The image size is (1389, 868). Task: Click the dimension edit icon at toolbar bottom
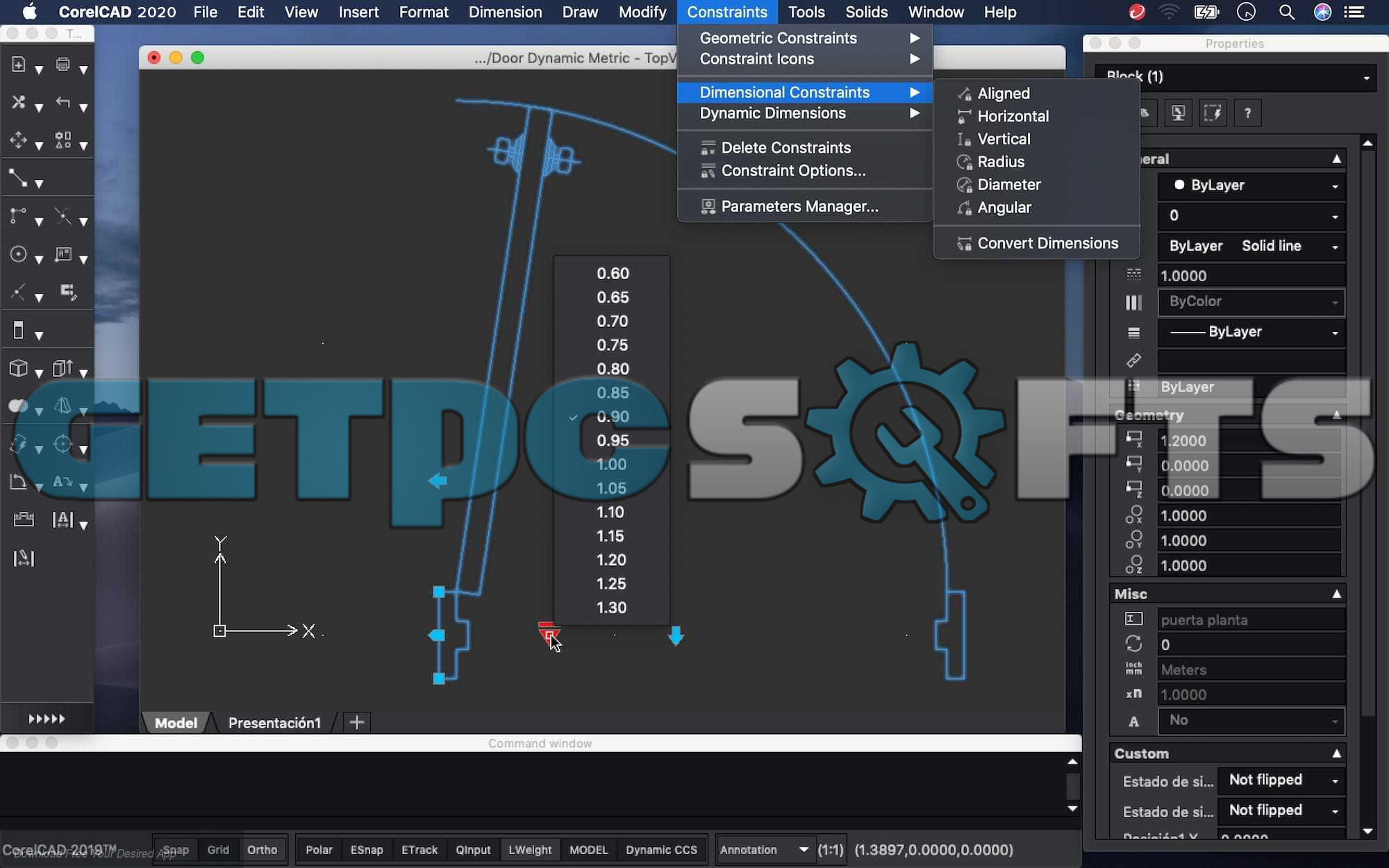pos(24,558)
